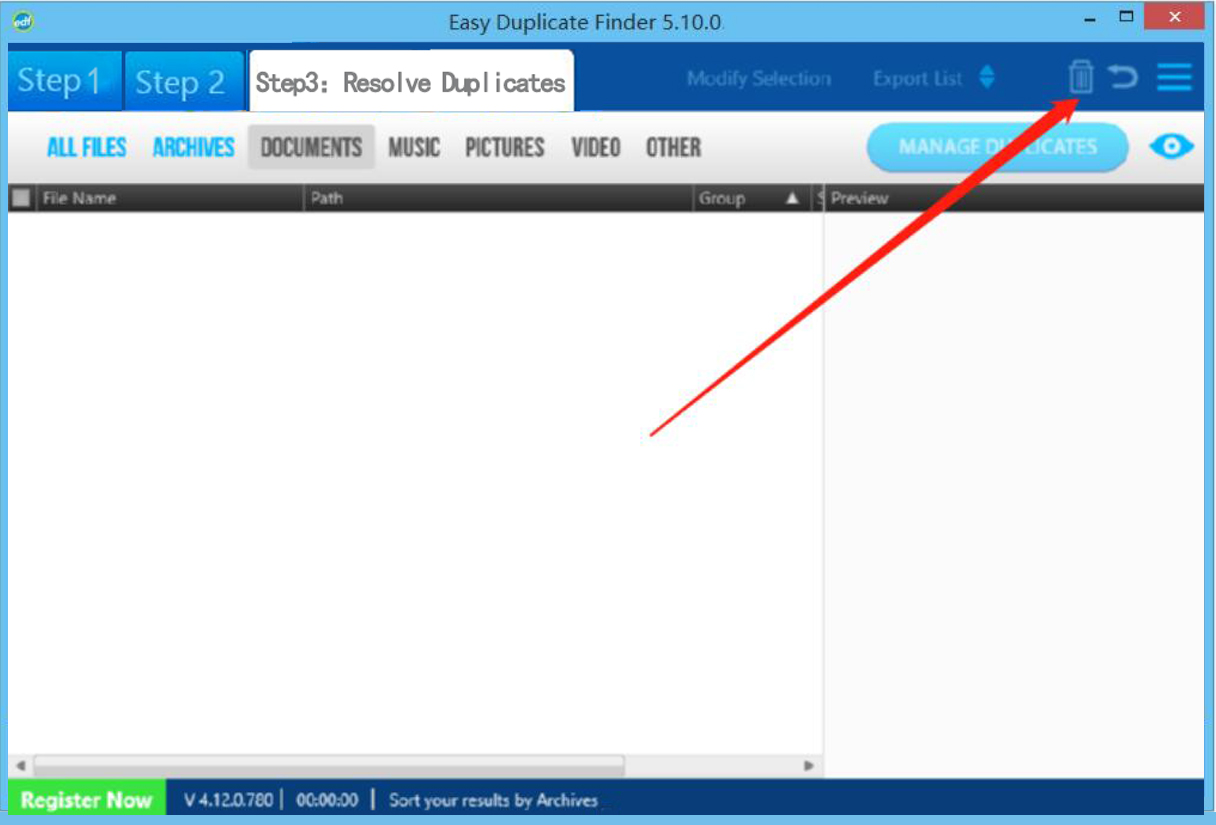
Task: Open the hamburger menu
Action: (x=1175, y=77)
